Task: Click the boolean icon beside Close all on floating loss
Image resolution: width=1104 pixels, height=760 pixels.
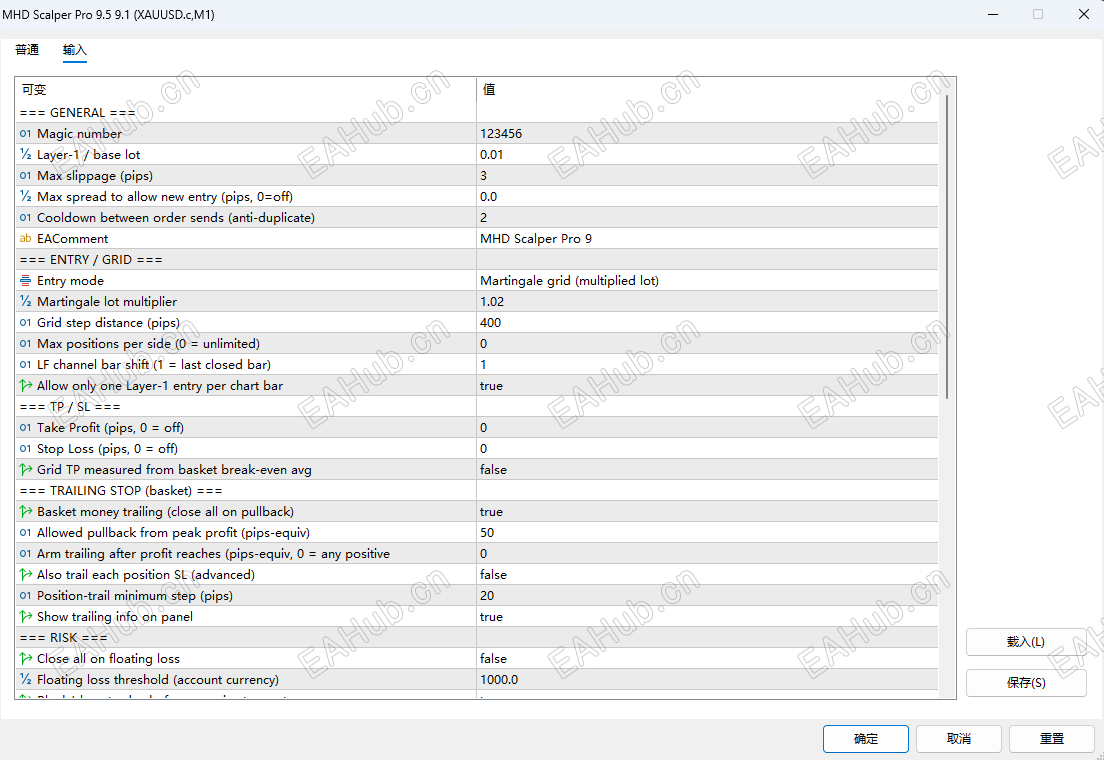Action: point(25,658)
